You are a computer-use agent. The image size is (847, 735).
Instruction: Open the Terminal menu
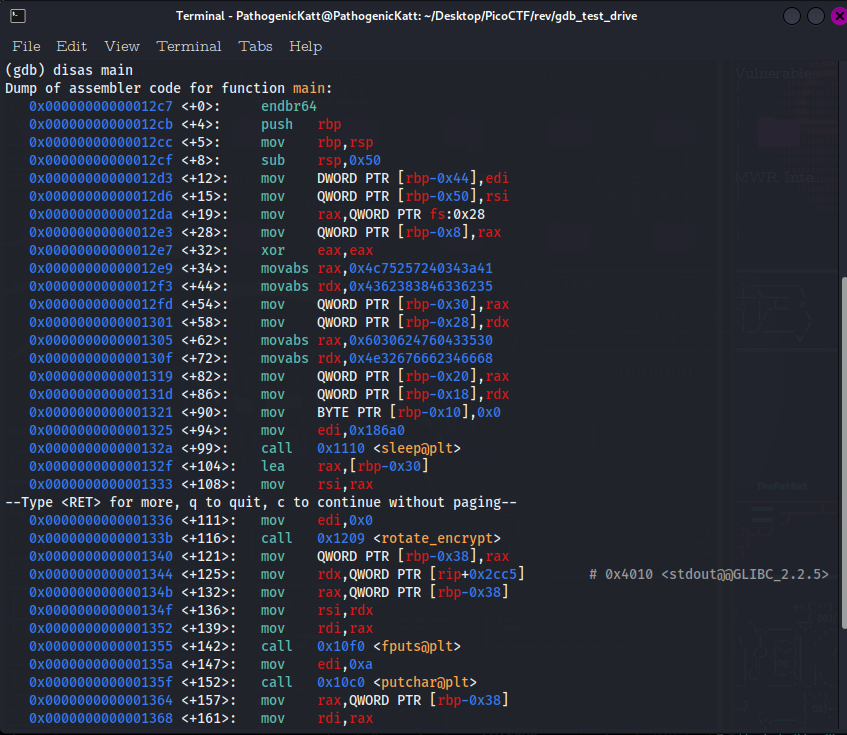coord(189,46)
